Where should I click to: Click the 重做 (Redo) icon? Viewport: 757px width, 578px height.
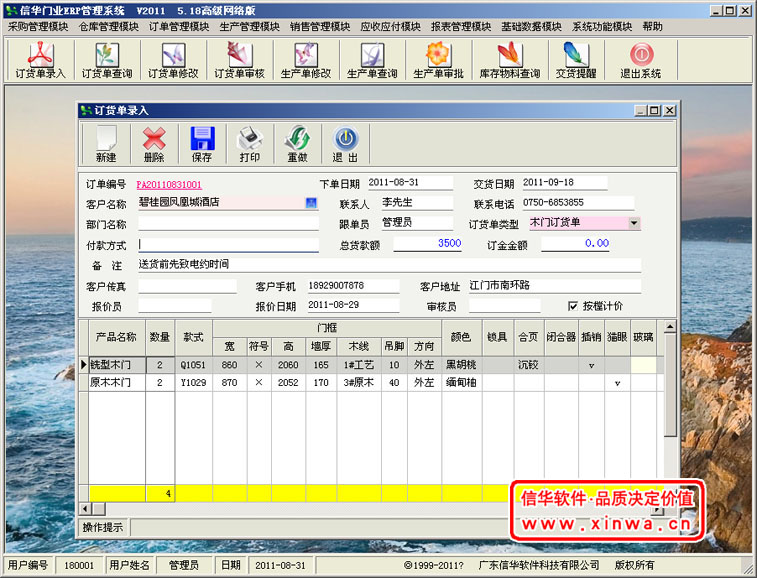297,143
